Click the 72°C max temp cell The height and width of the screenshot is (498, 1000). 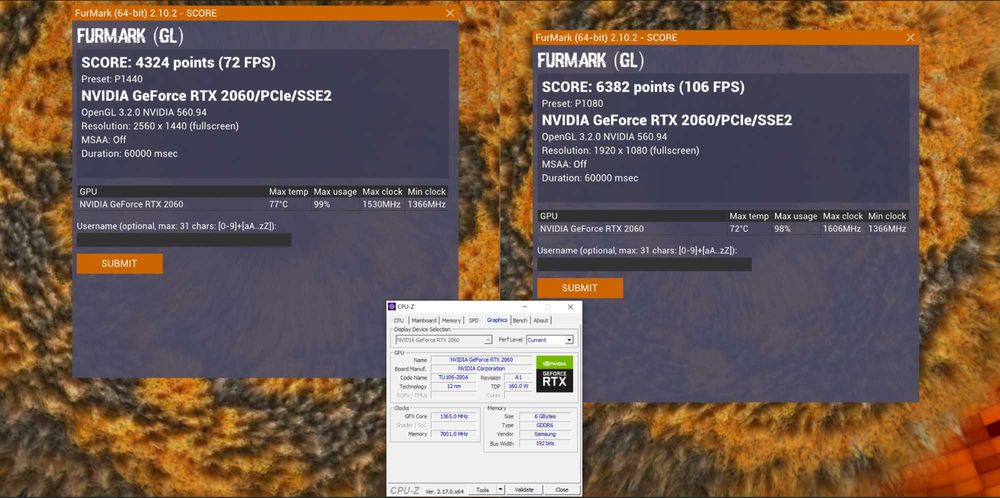pyautogui.click(x=740, y=228)
